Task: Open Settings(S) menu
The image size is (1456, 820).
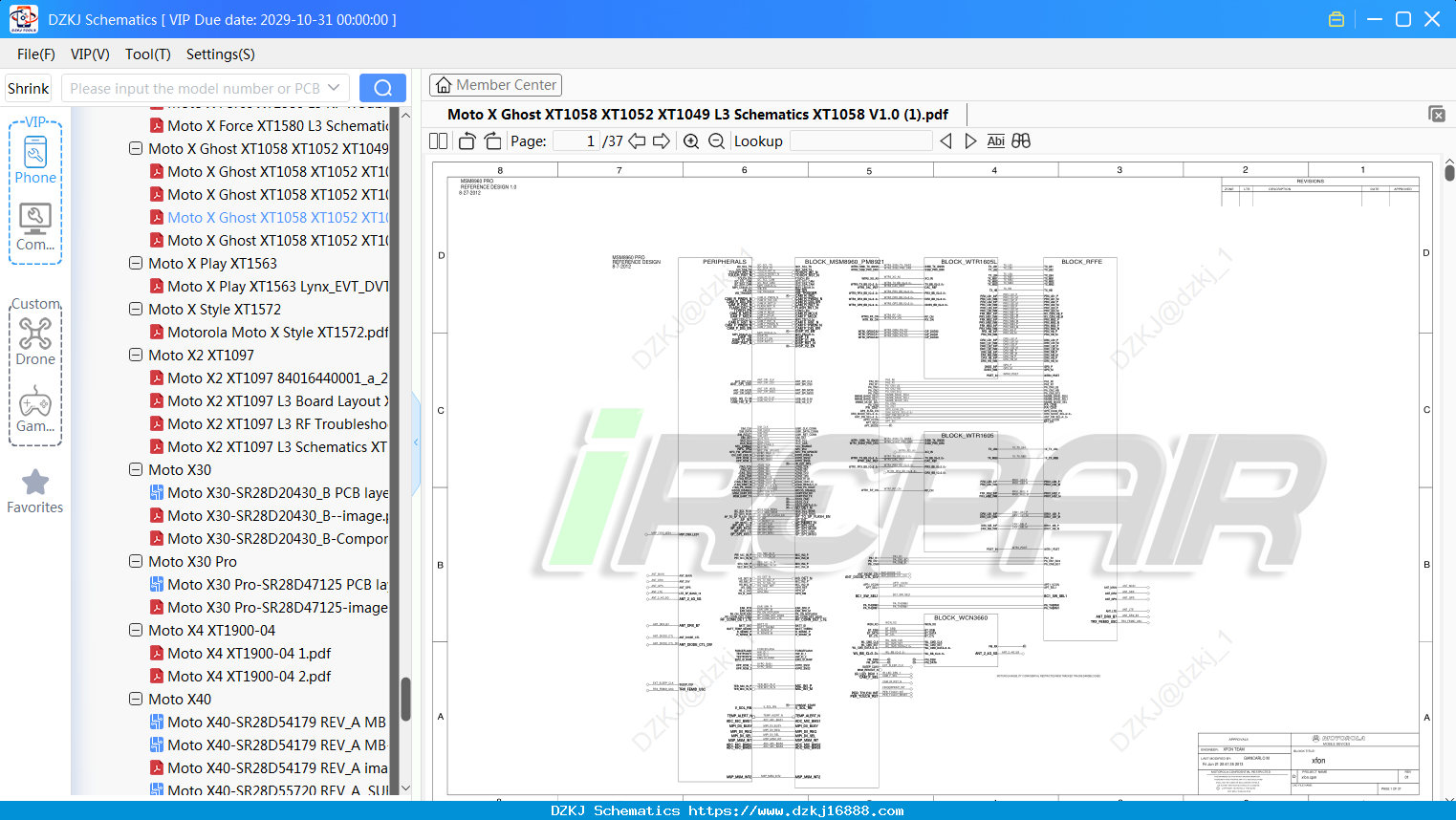Action: coord(221,54)
